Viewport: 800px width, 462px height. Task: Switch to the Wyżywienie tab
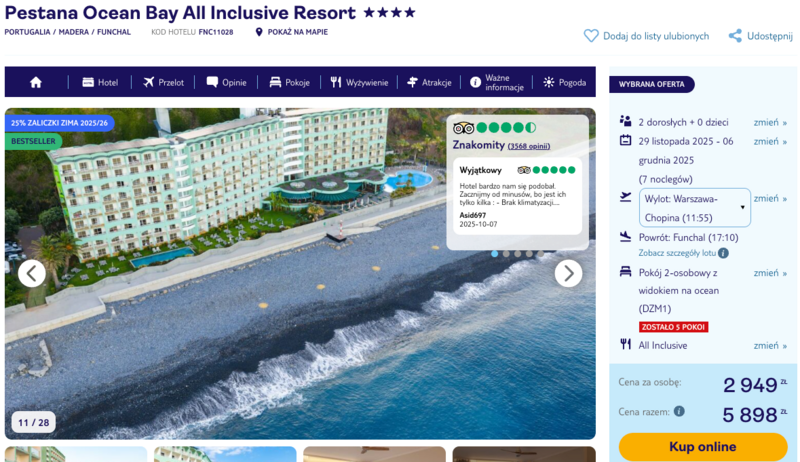point(359,82)
